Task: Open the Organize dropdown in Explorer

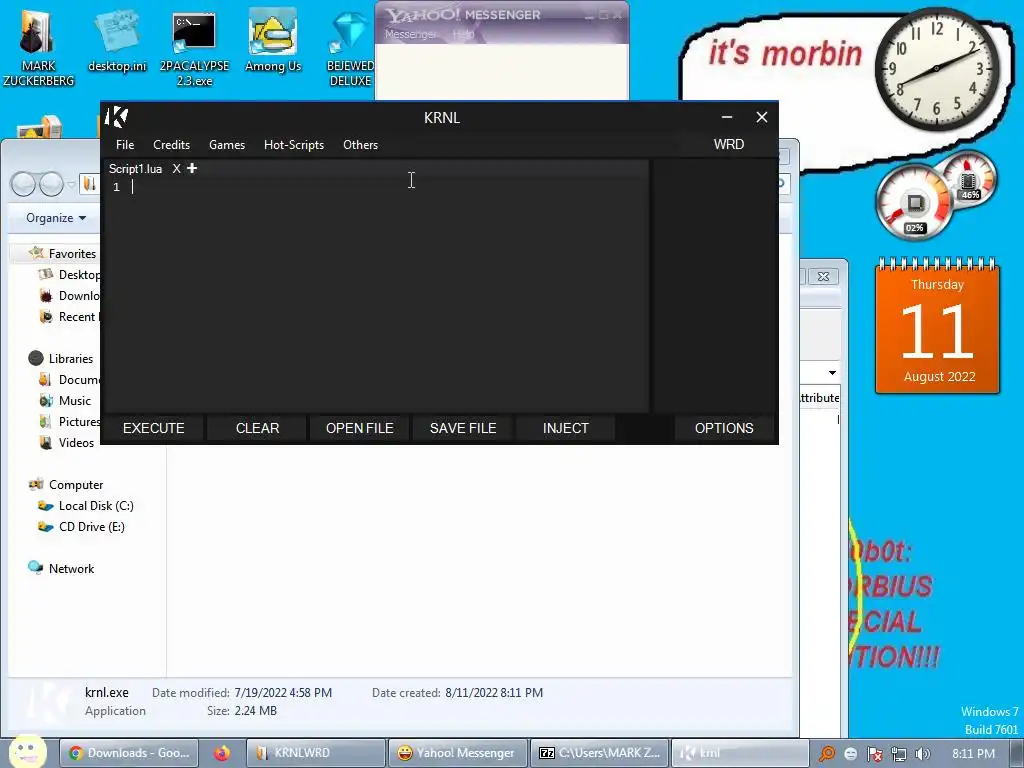Action: (56, 218)
